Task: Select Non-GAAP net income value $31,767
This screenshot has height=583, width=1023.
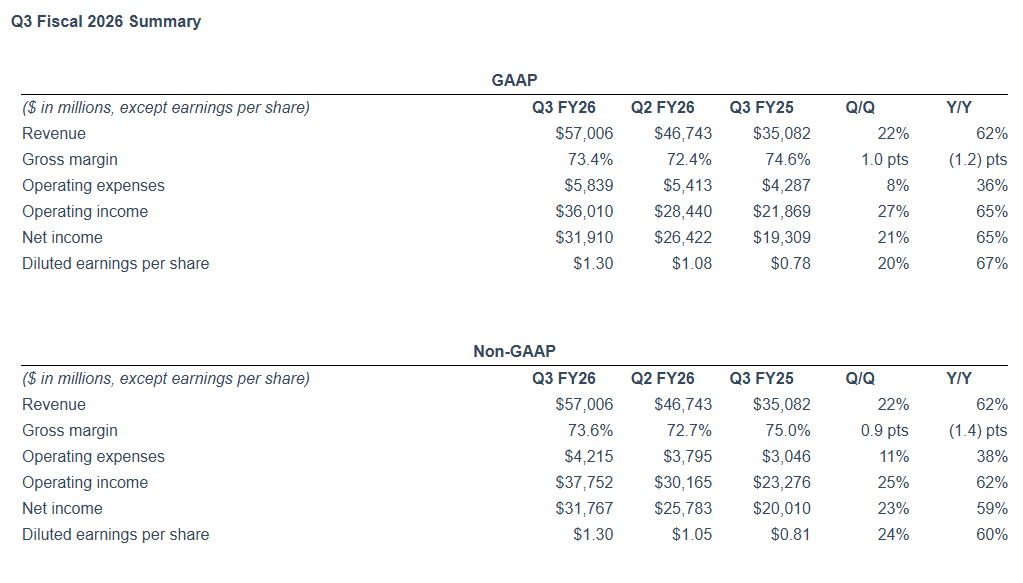Action: 584,508
